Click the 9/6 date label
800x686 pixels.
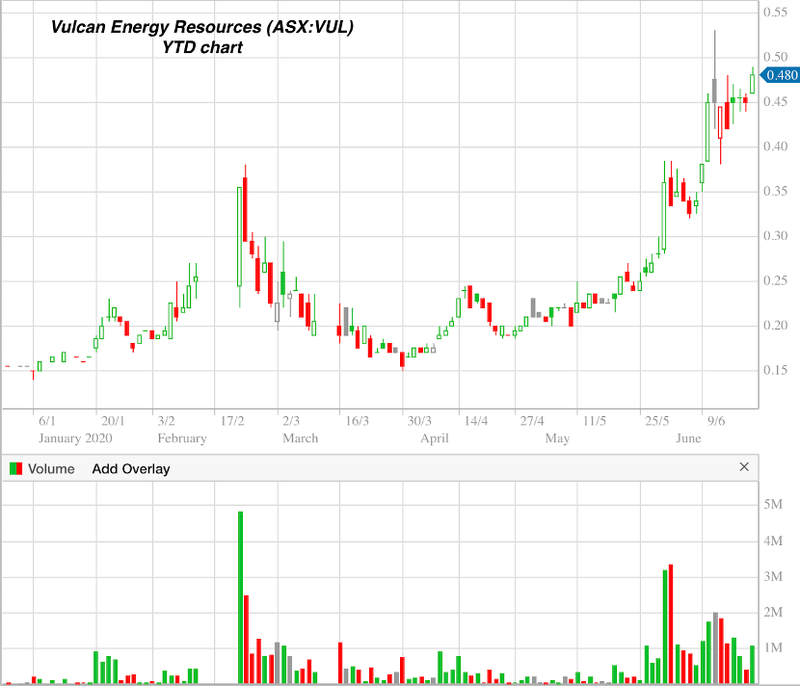click(x=716, y=421)
